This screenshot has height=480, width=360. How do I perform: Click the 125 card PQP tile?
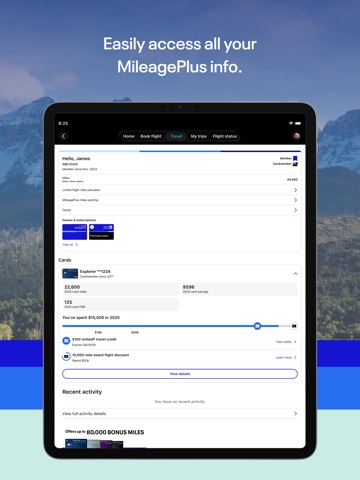pyautogui.click(x=120, y=304)
